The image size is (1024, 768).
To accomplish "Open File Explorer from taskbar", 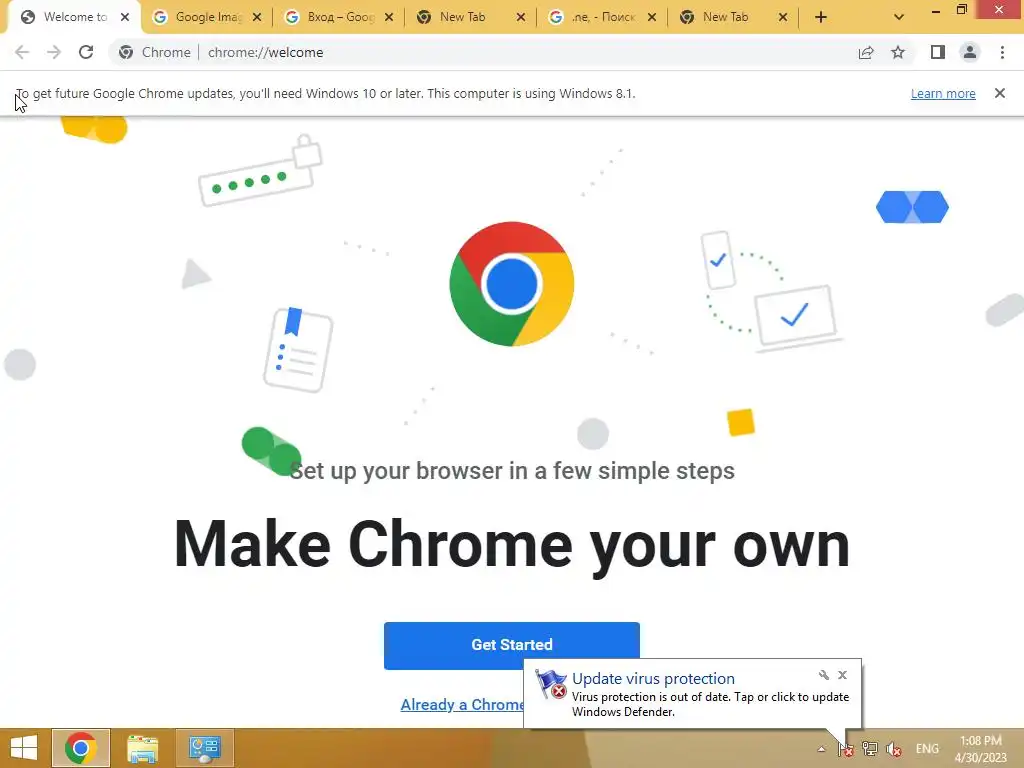I will coord(142,748).
